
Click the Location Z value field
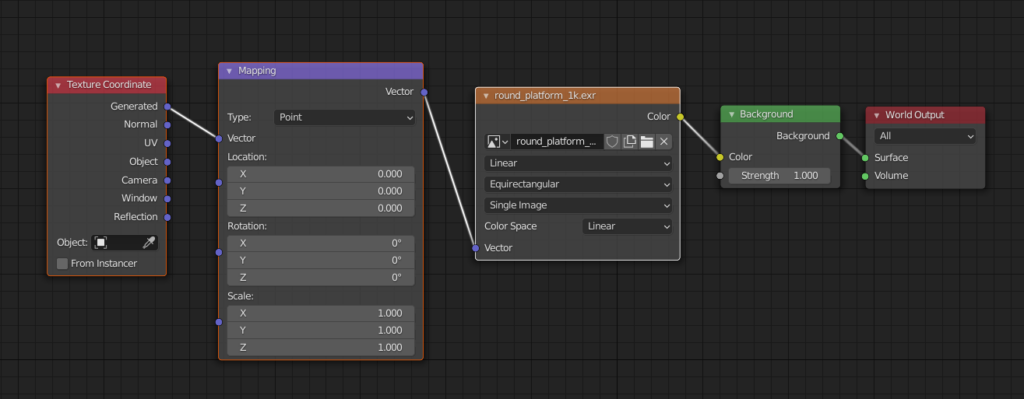[321, 208]
